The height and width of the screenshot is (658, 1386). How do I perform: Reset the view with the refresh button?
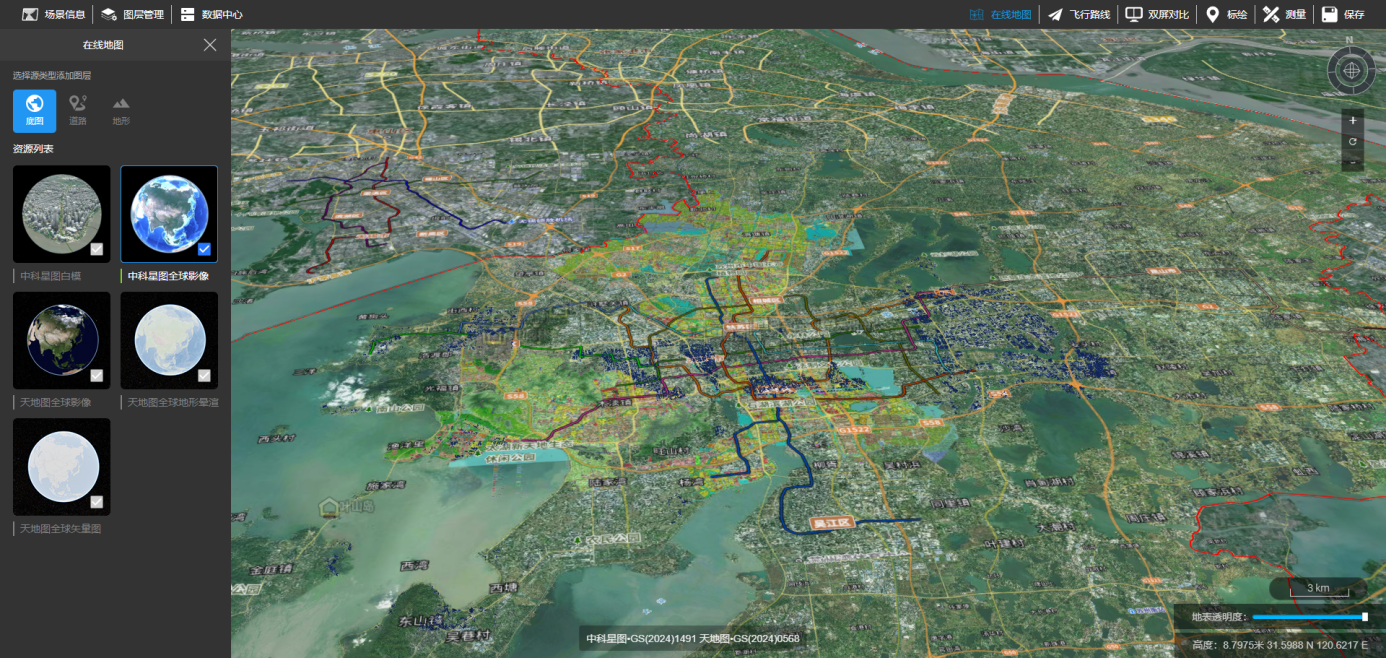pyautogui.click(x=1352, y=141)
